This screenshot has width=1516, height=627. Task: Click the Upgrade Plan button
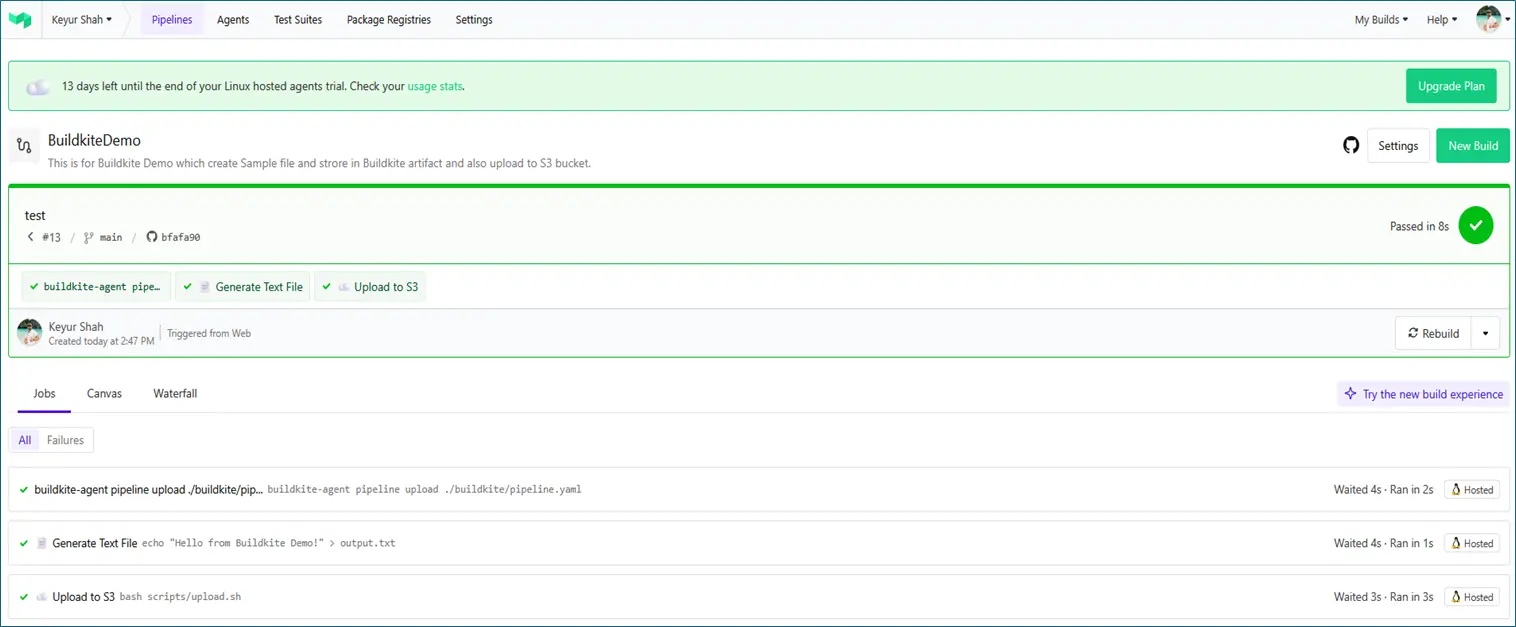coord(1450,86)
